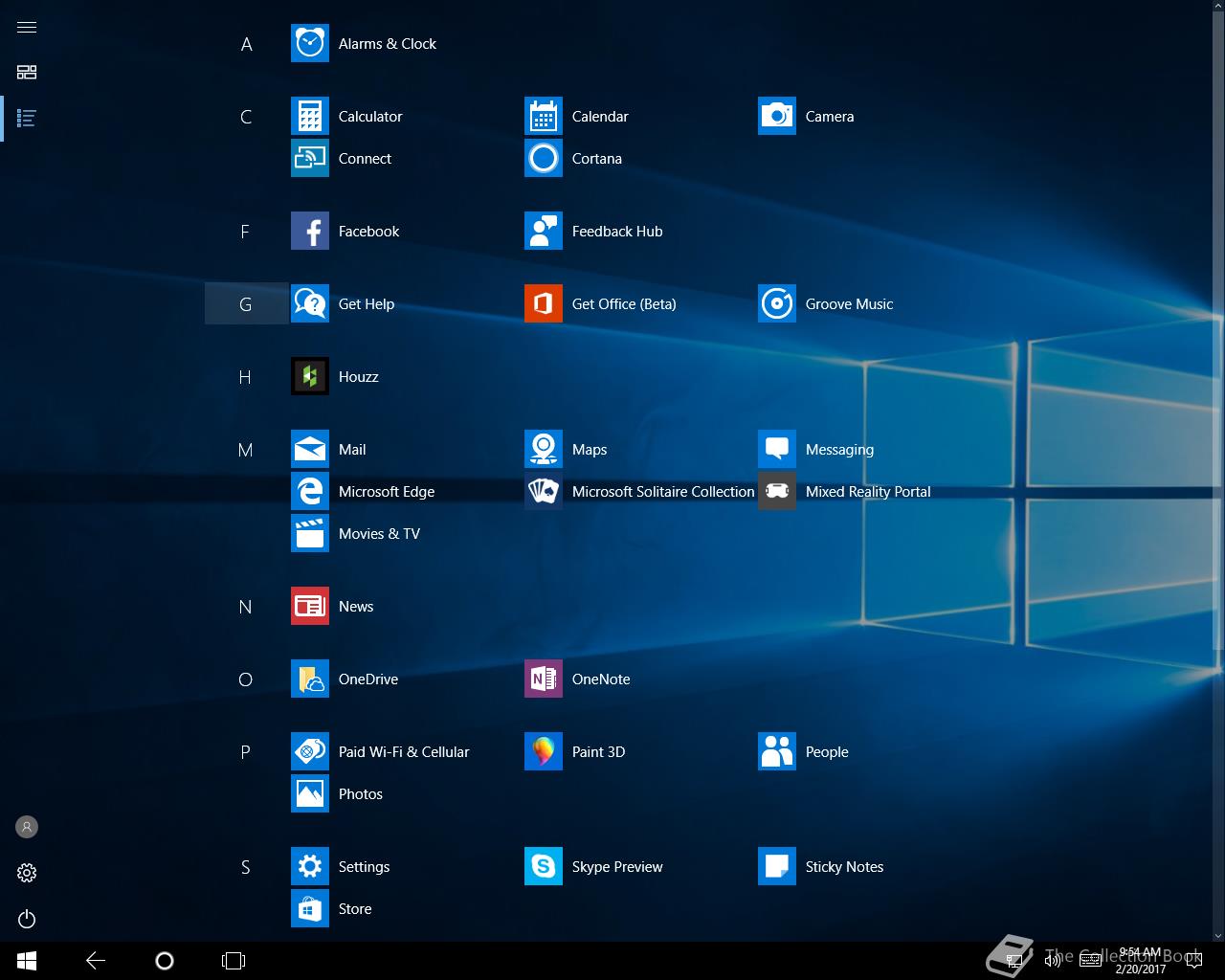The height and width of the screenshot is (980, 1225).
Task: Launch the Calculator app icon
Action: coord(310,116)
